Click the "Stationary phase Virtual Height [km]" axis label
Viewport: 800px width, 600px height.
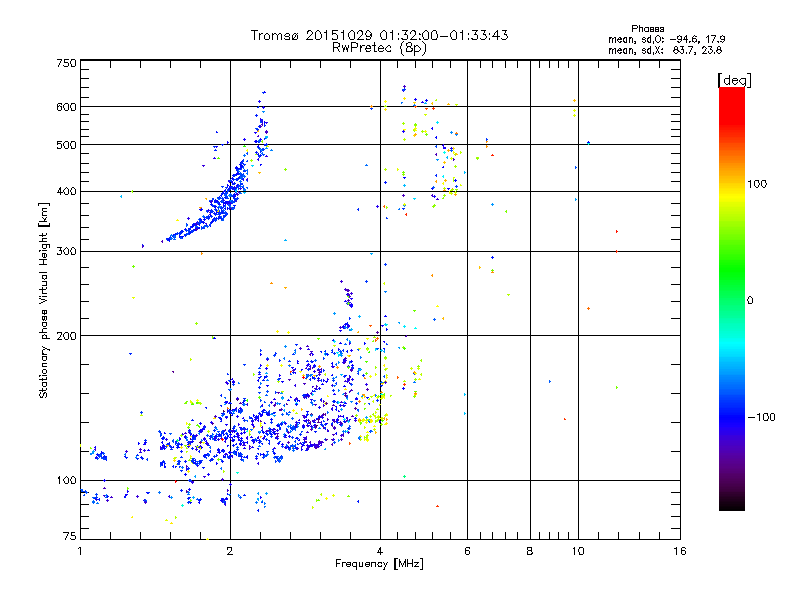pyautogui.click(x=44, y=300)
